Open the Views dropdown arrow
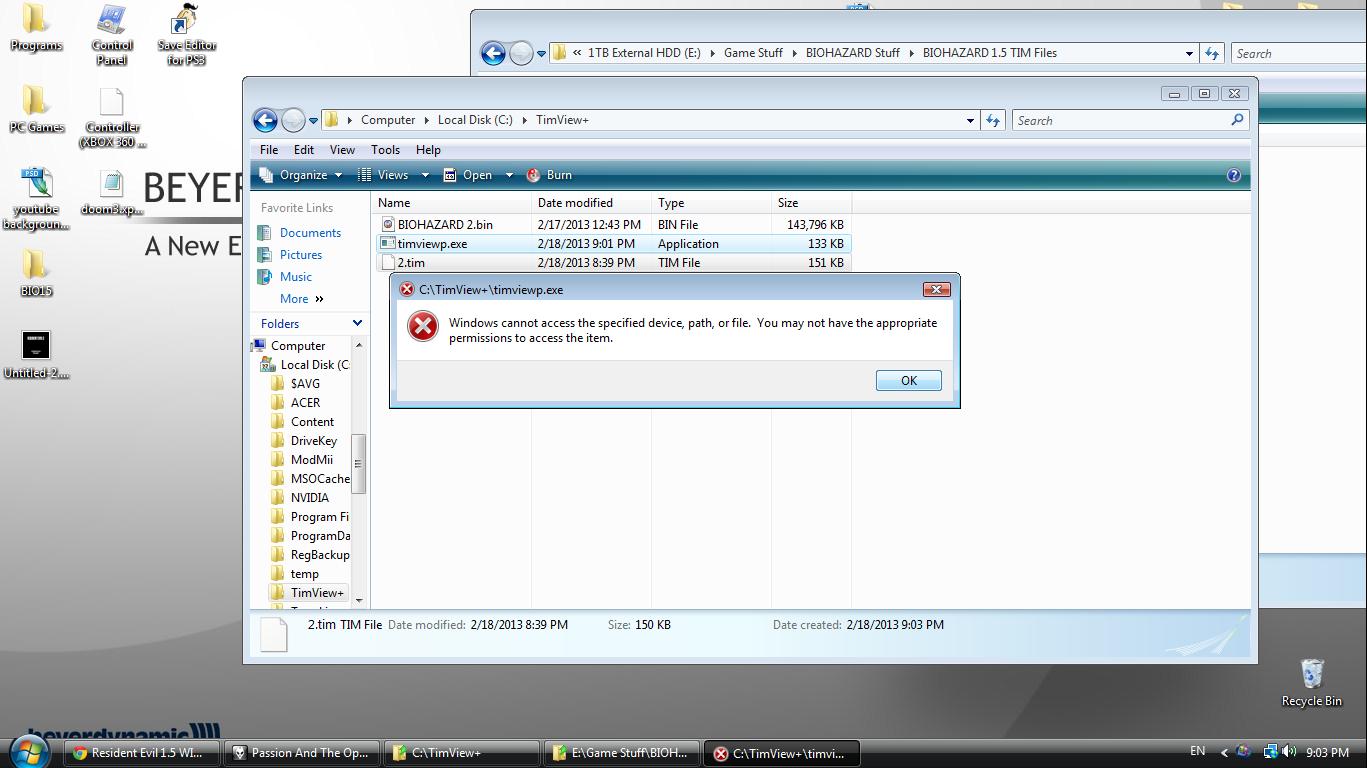This screenshot has width=1367, height=768. pos(424,175)
